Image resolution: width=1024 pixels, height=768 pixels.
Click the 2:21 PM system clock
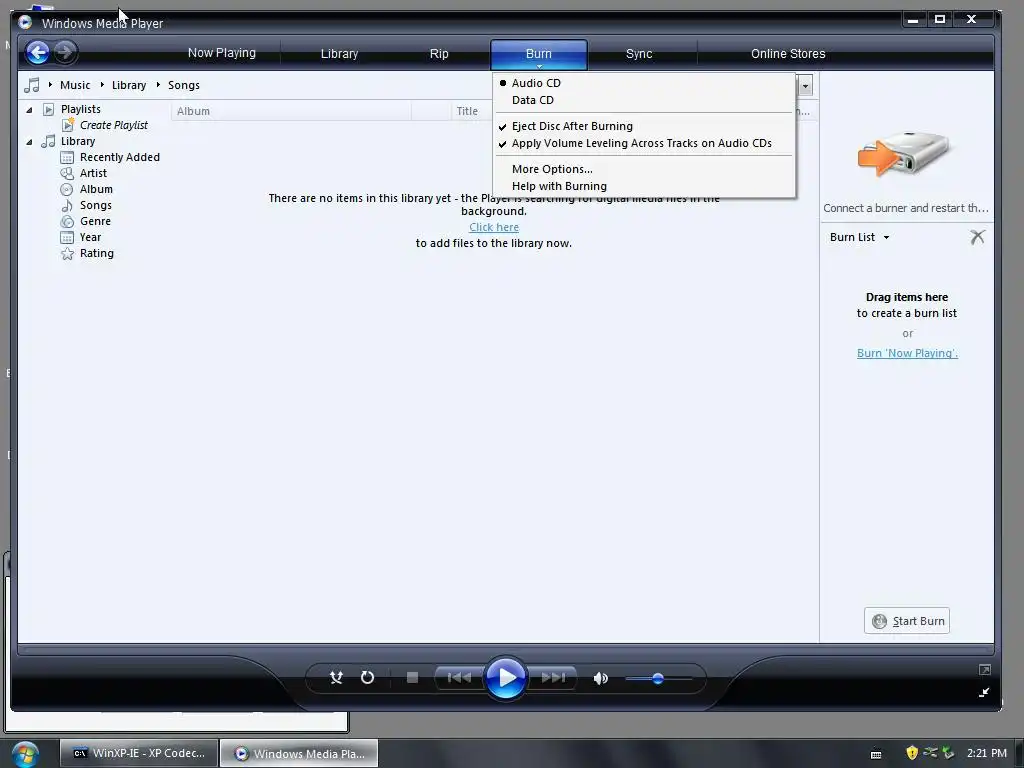coord(987,753)
